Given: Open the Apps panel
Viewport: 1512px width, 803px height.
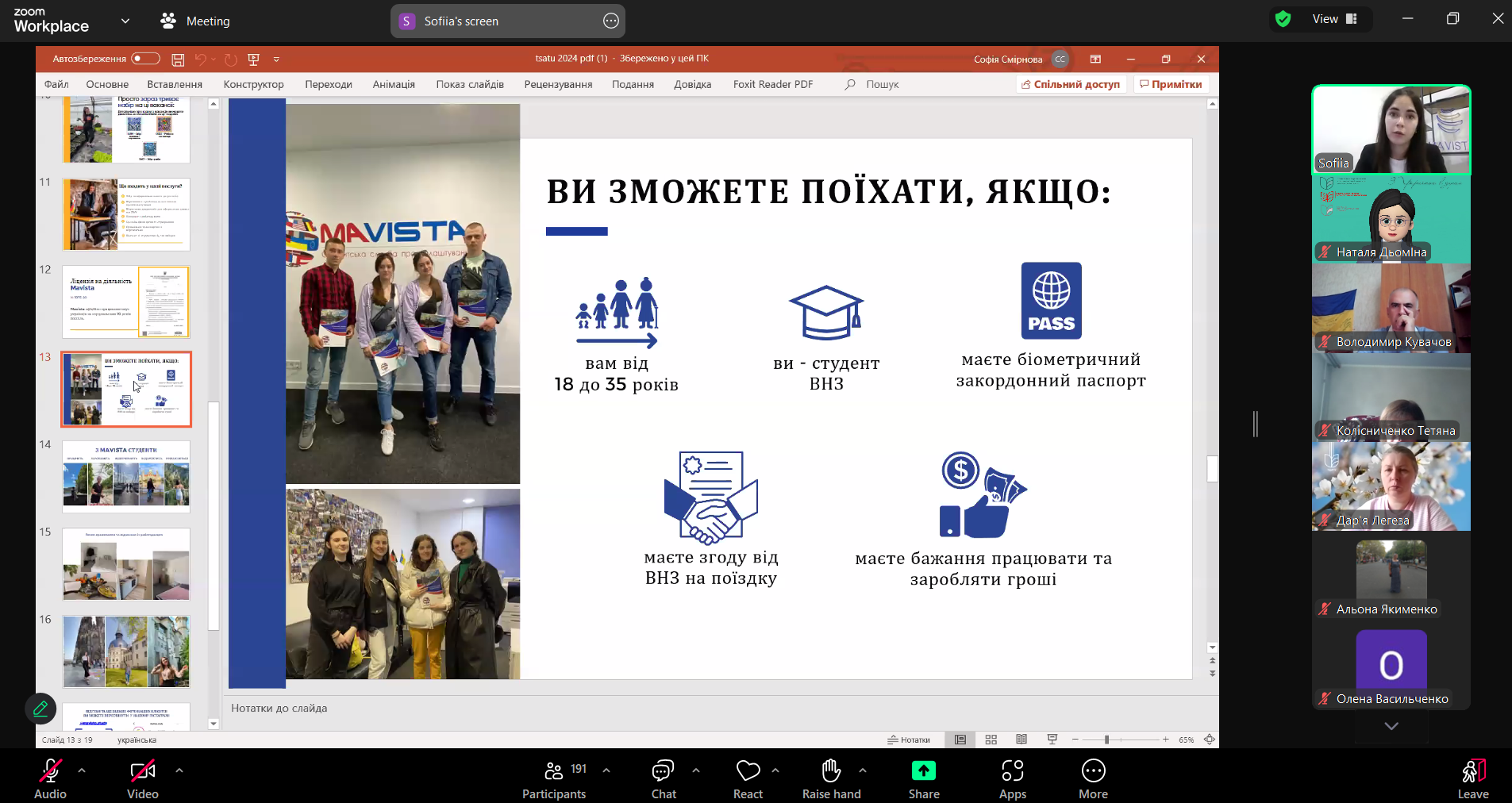Looking at the screenshot, I should (1012, 779).
